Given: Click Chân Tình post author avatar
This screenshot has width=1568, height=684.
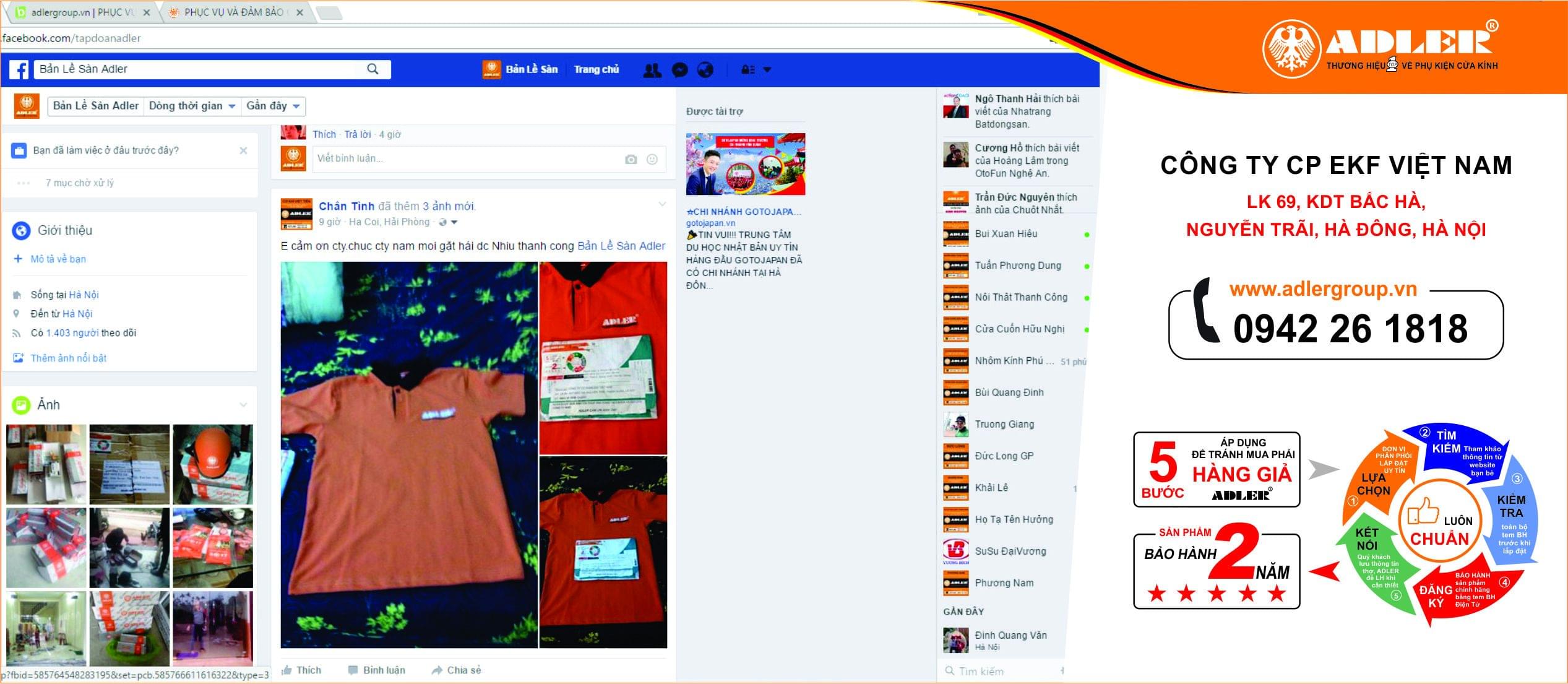Looking at the screenshot, I should tap(296, 214).
